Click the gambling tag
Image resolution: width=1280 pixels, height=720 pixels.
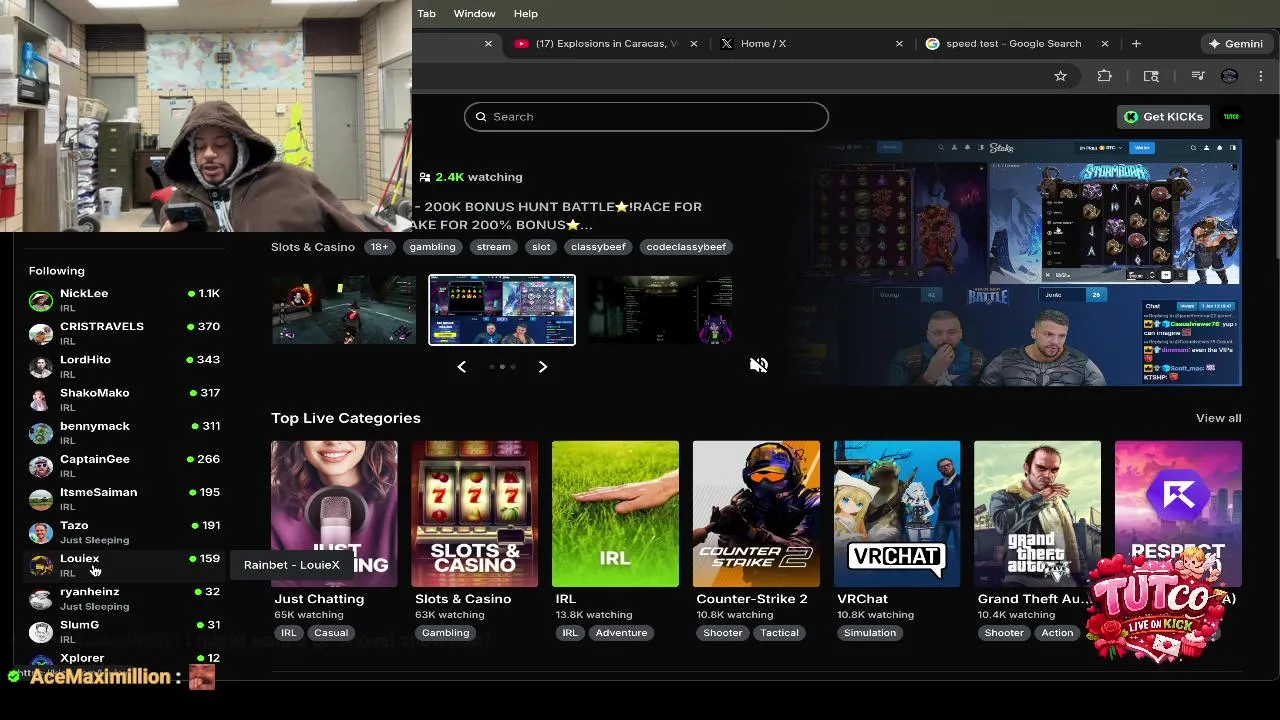[432, 247]
